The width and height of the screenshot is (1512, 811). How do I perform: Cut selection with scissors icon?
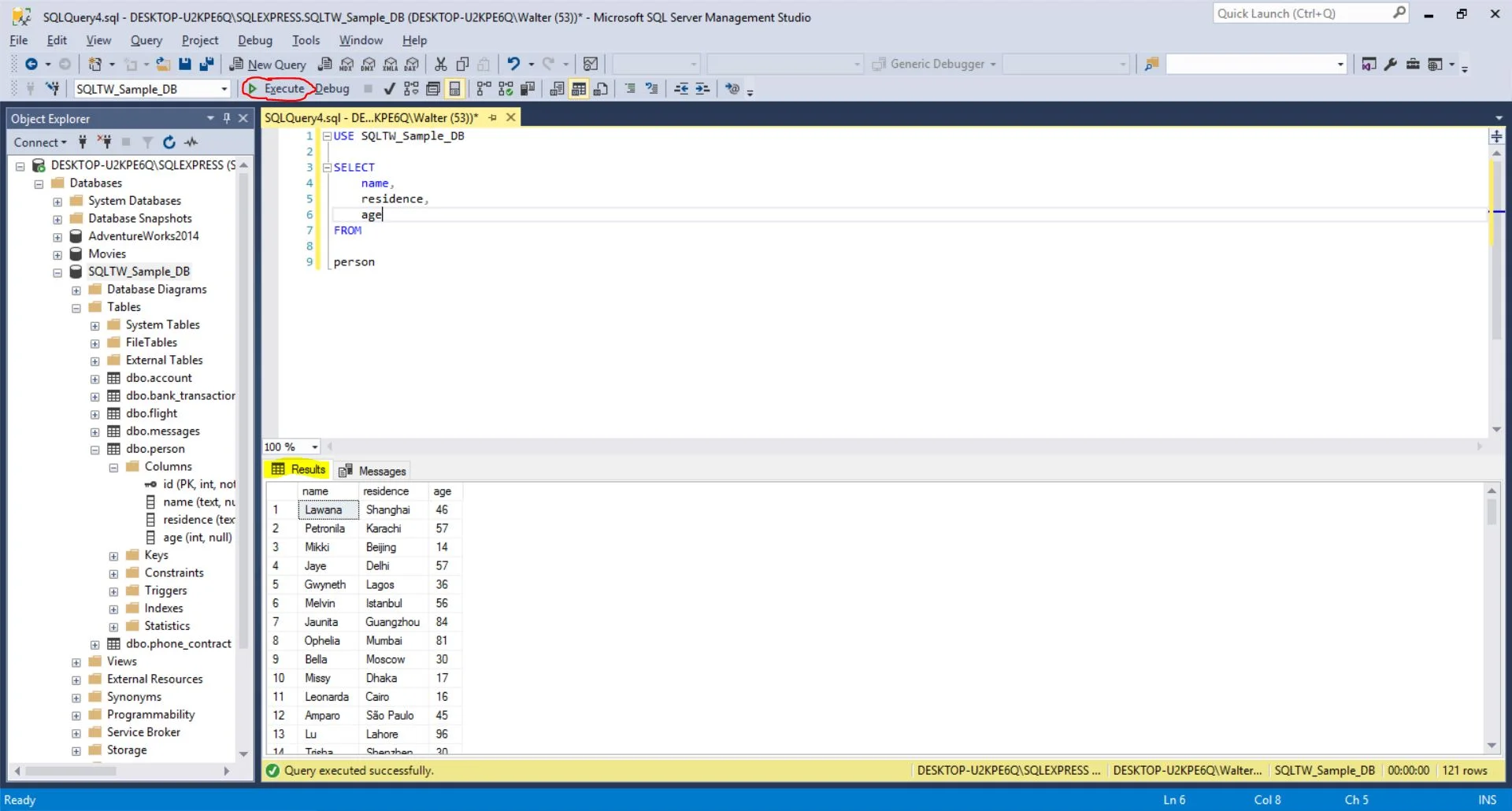[441, 65]
